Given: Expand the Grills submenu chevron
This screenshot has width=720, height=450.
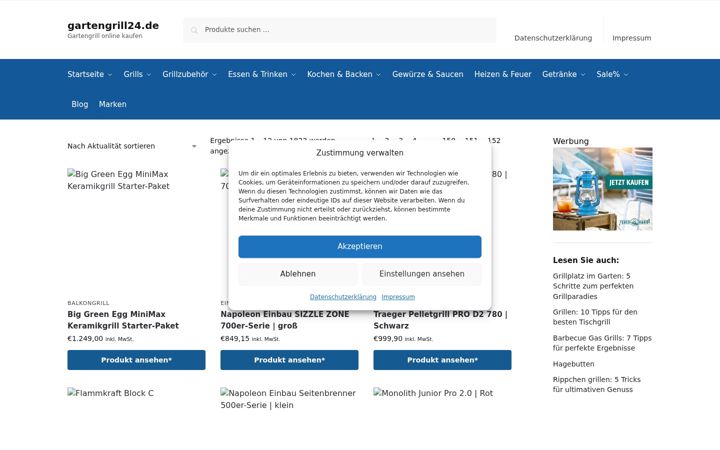Looking at the screenshot, I should point(149,74).
